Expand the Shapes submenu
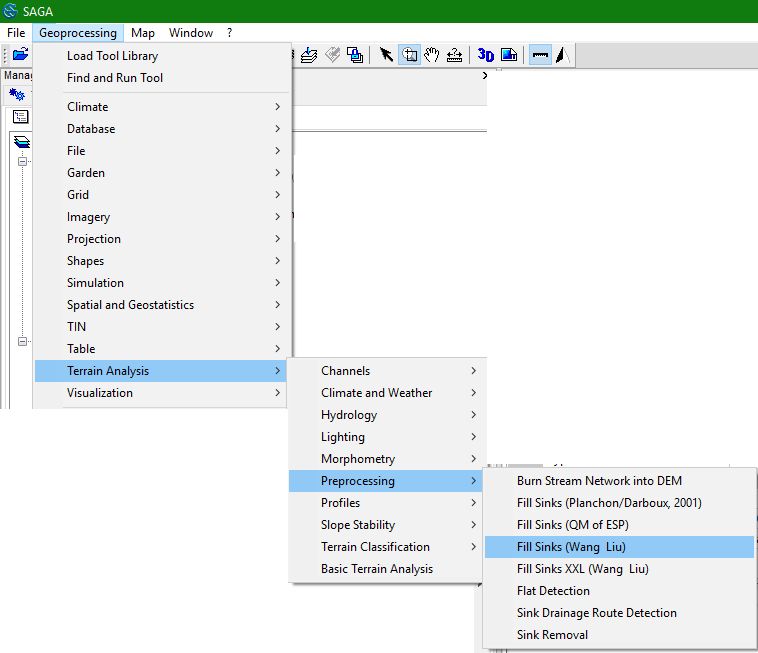The image size is (758, 653). 163,261
